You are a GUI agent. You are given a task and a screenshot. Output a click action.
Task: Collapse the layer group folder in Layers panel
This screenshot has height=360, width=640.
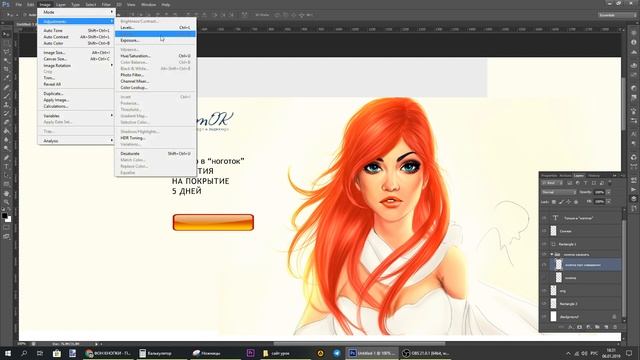tap(552, 254)
